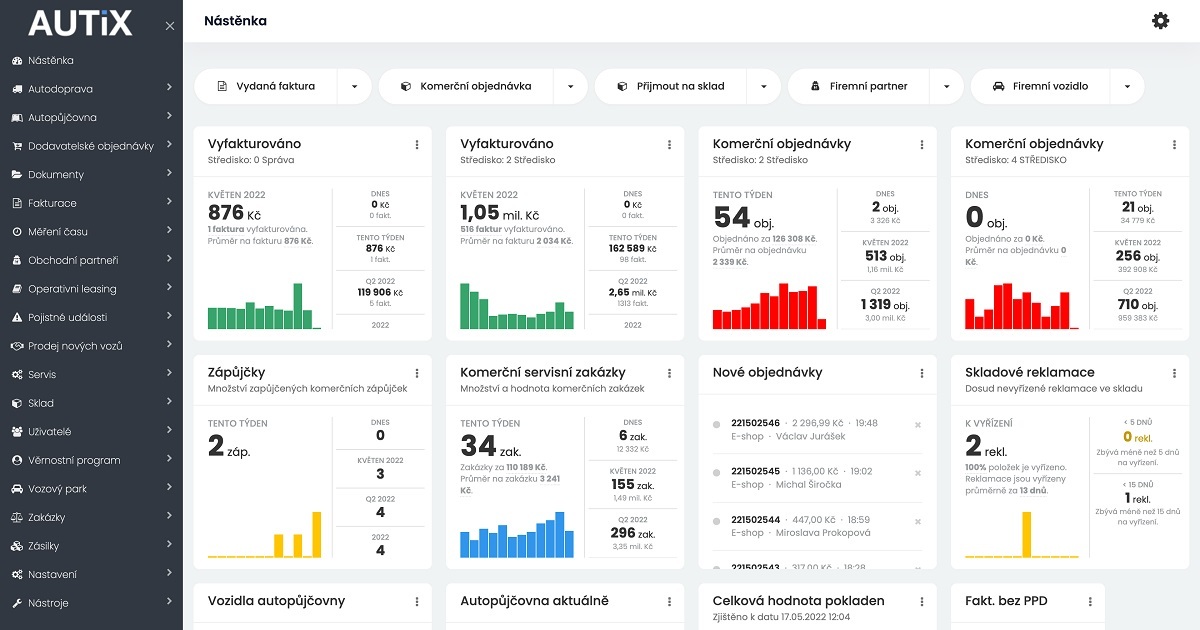
Task: Dismiss order 221502546 with its X icon
Action: pos(918,424)
